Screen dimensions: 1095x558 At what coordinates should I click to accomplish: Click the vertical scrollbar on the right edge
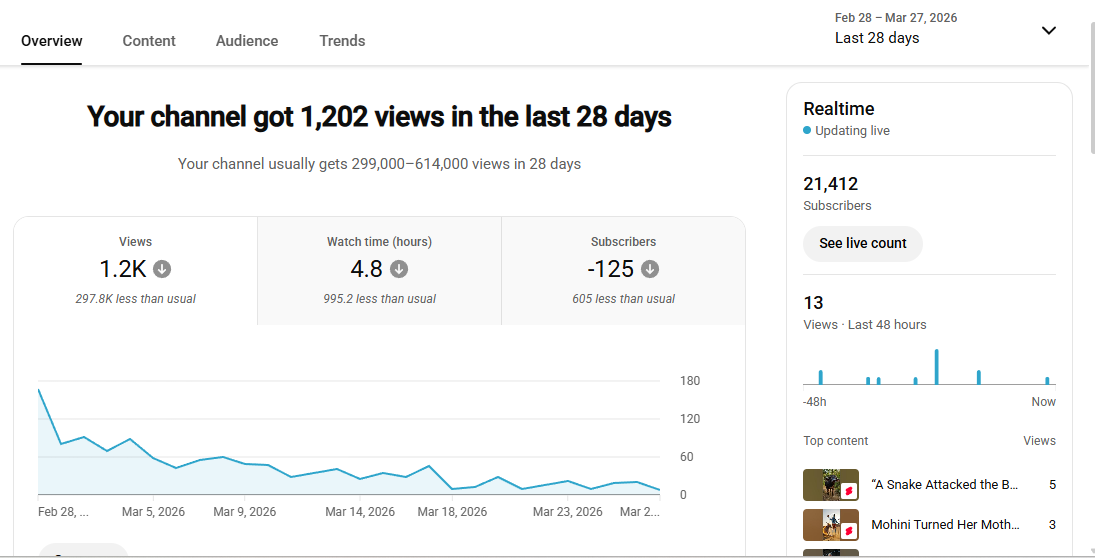1089,90
